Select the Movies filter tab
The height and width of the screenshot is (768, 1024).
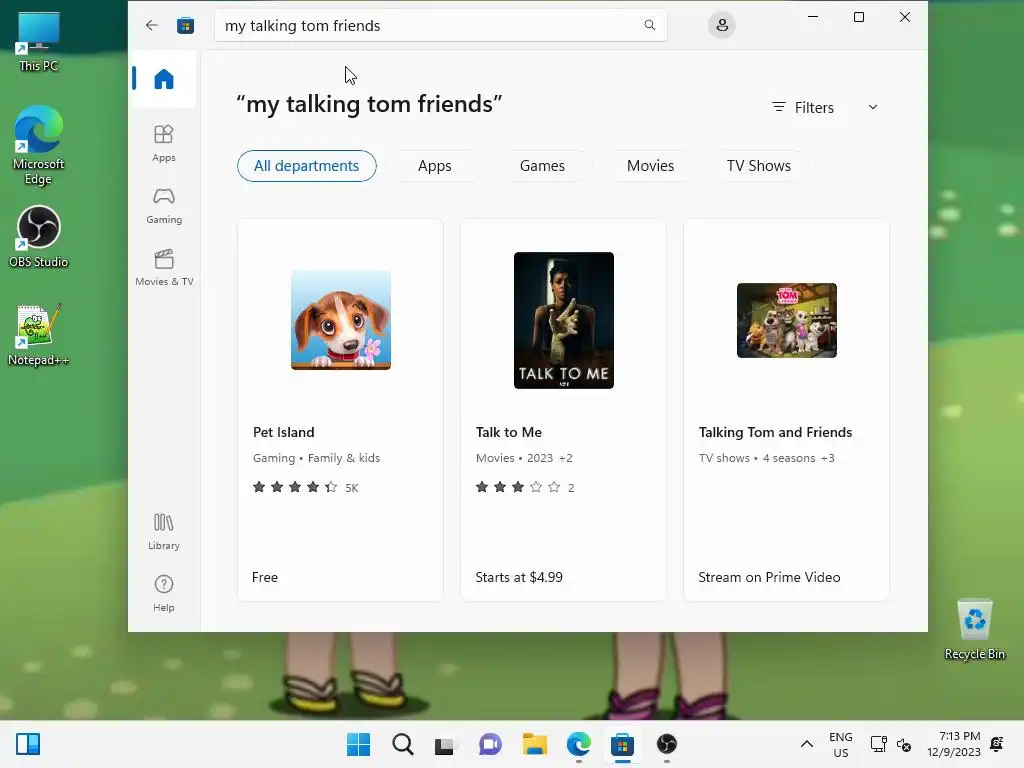click(x=650, y=166)
